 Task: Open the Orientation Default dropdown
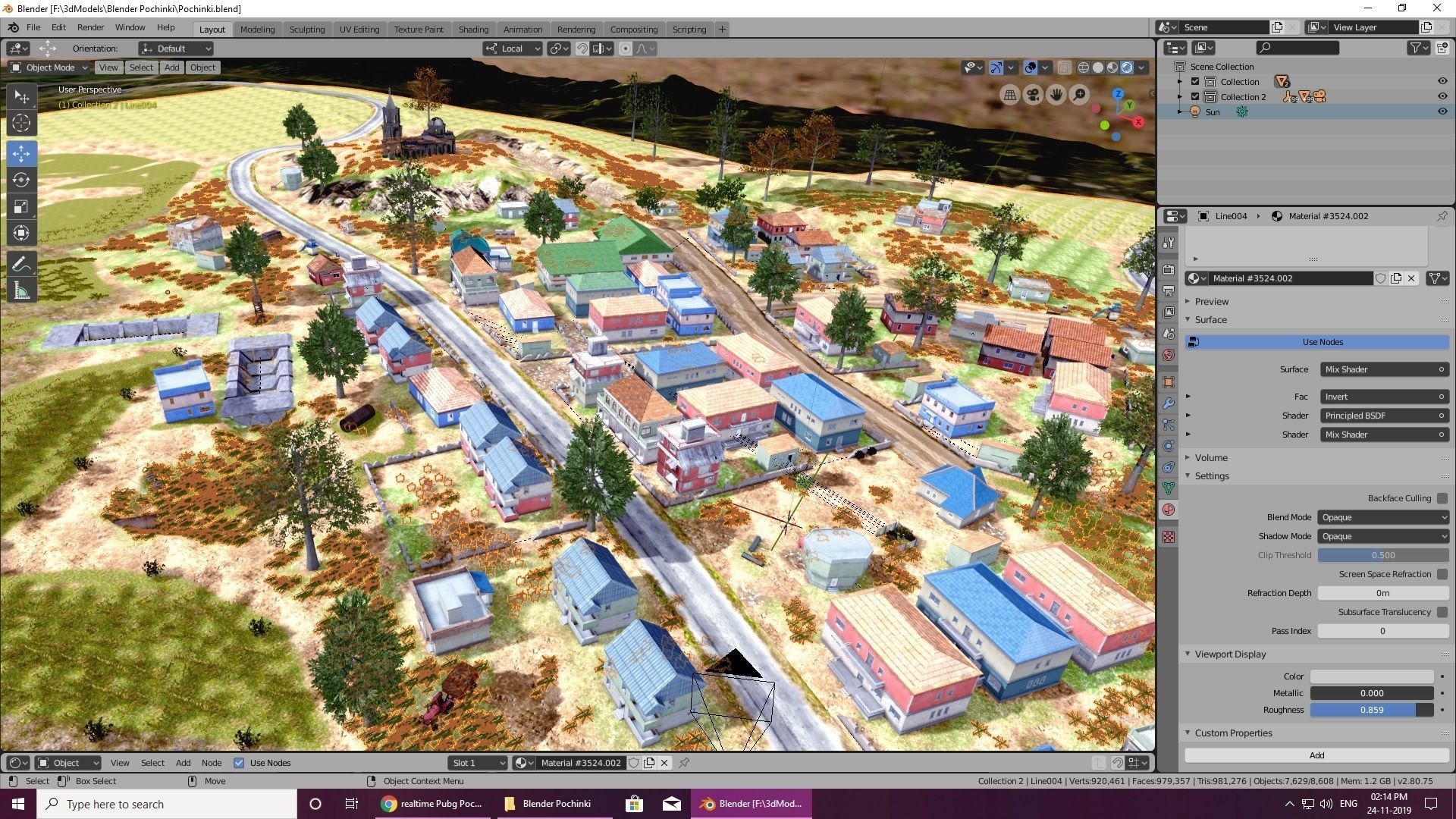175,49
